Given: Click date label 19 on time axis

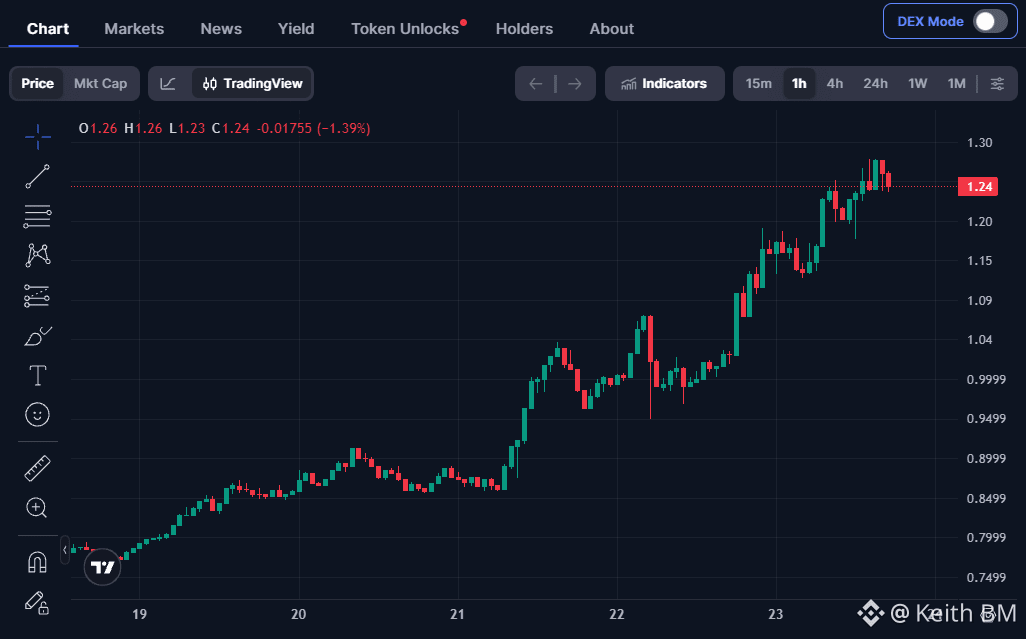Looking at the screenshot, I should point(139,614).
